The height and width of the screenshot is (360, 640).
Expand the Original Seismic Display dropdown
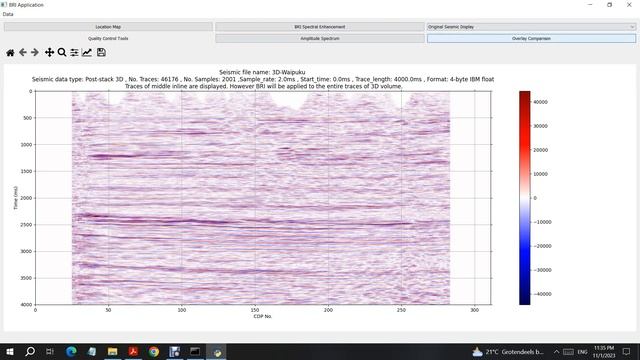pyautogui.click(x=531, y=27)
